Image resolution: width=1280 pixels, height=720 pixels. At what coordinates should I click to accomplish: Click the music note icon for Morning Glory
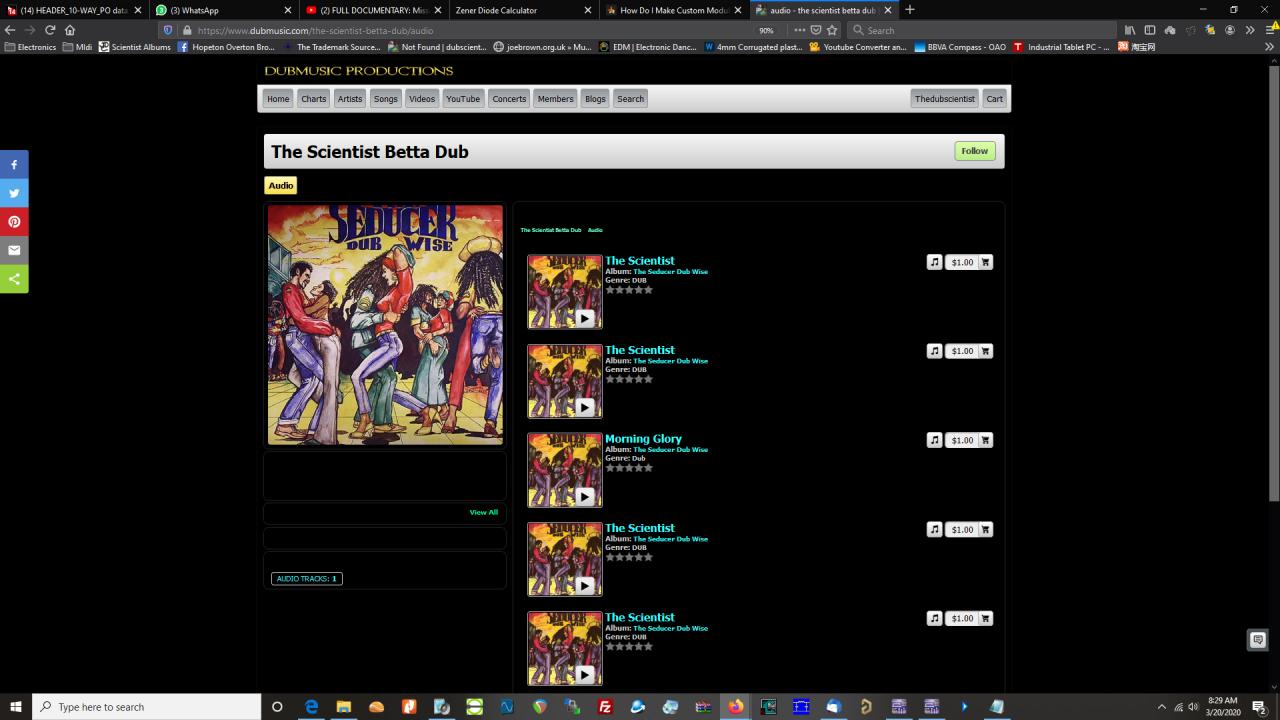[934, 440]
